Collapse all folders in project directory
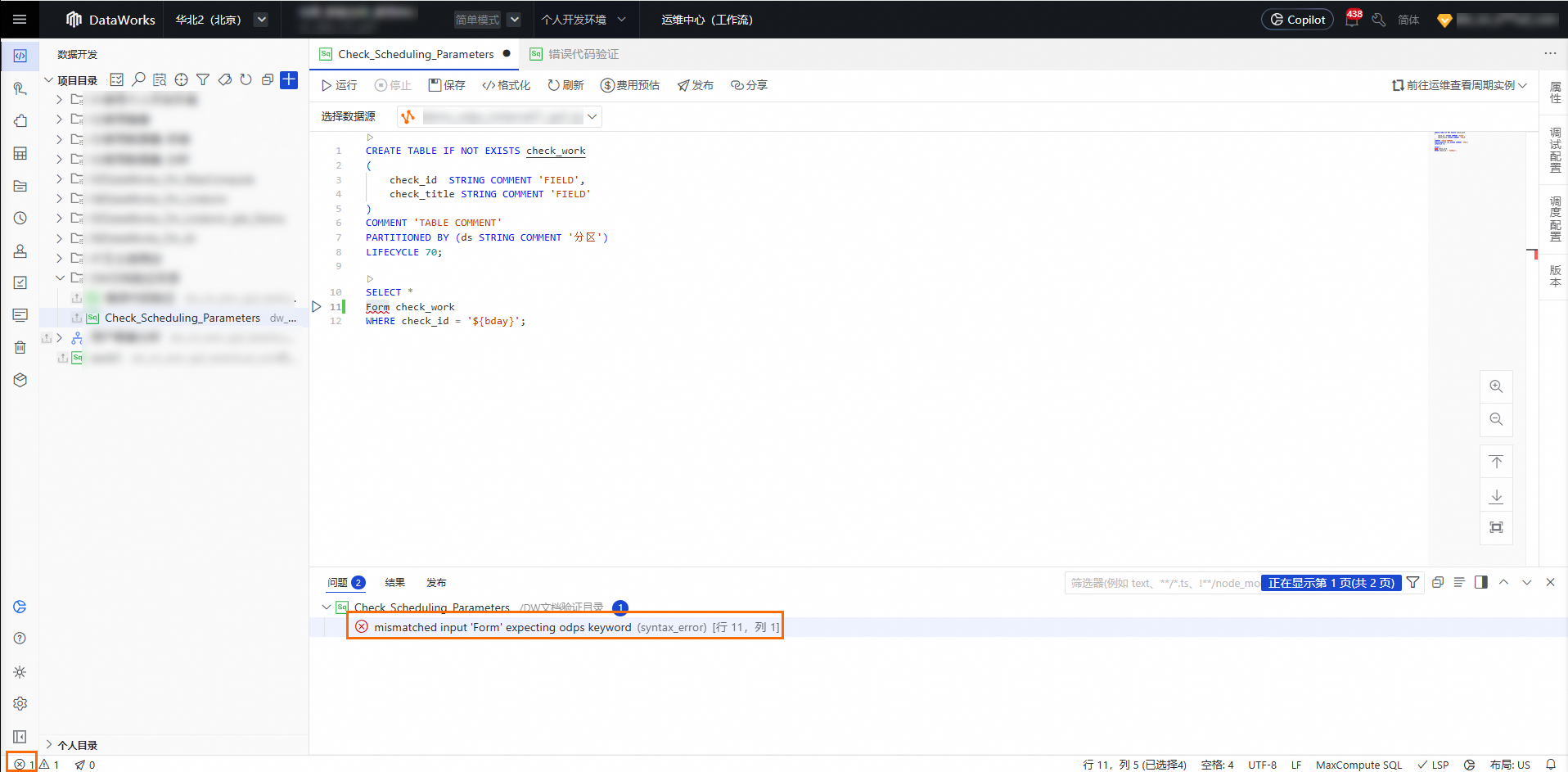Viewport: 1568px width, 772px height. (x=267, y=79)
